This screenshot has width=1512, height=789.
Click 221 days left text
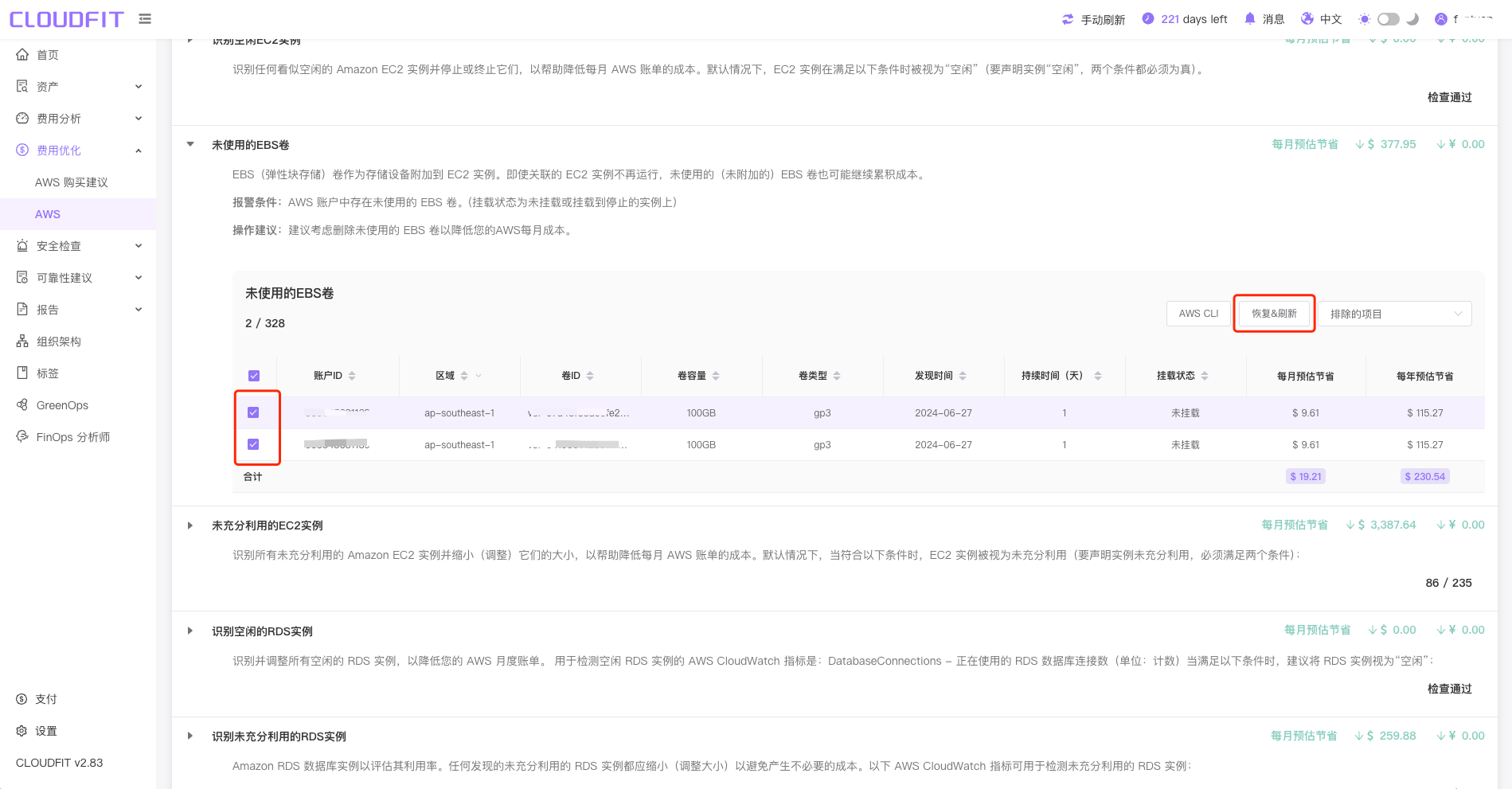tap(1194, 19)
